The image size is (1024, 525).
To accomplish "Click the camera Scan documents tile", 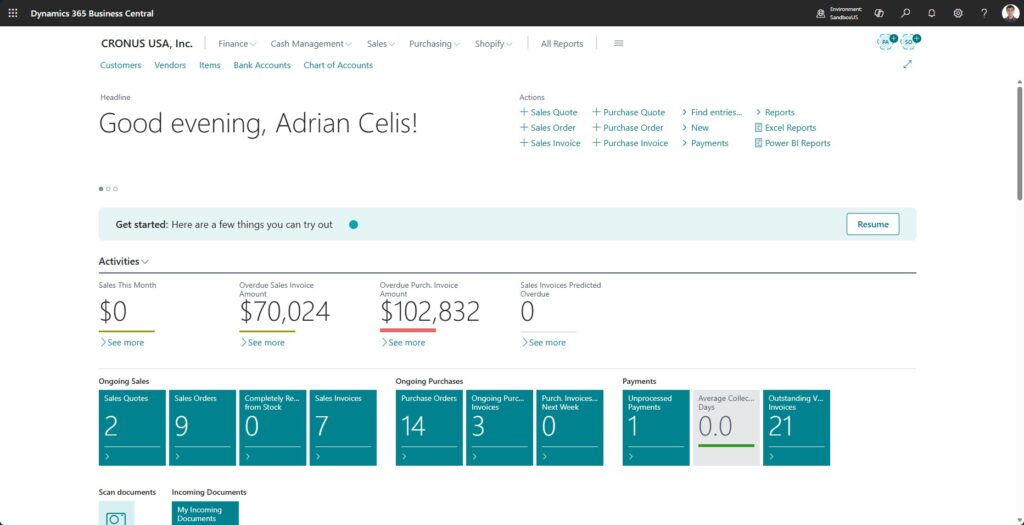I will [x=116, y=515].
